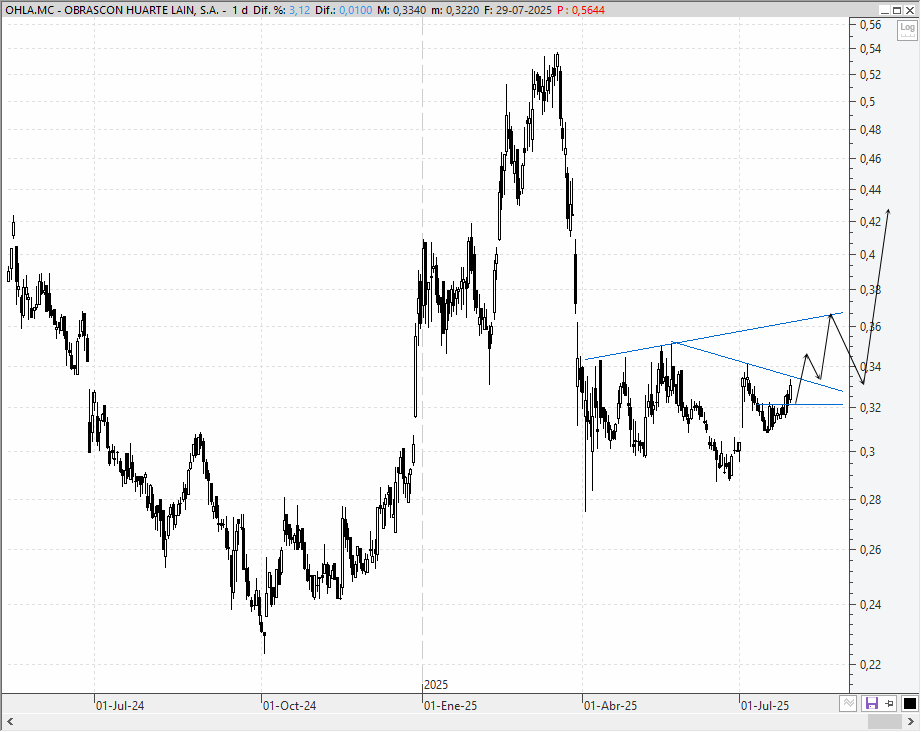Maximize the OHLA.MC chart window
The width and height of the screenshot is (921, 732).
click(897, 10)
